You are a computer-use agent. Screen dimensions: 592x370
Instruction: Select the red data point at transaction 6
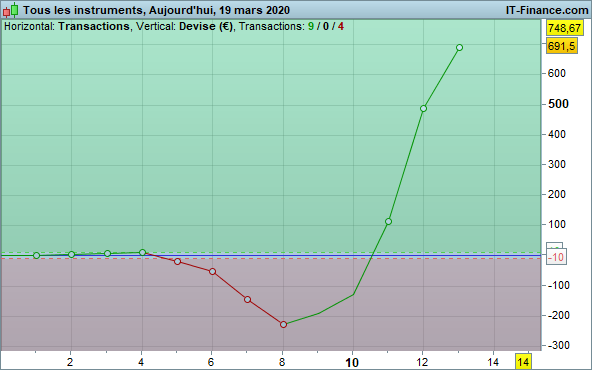(213, 271)
